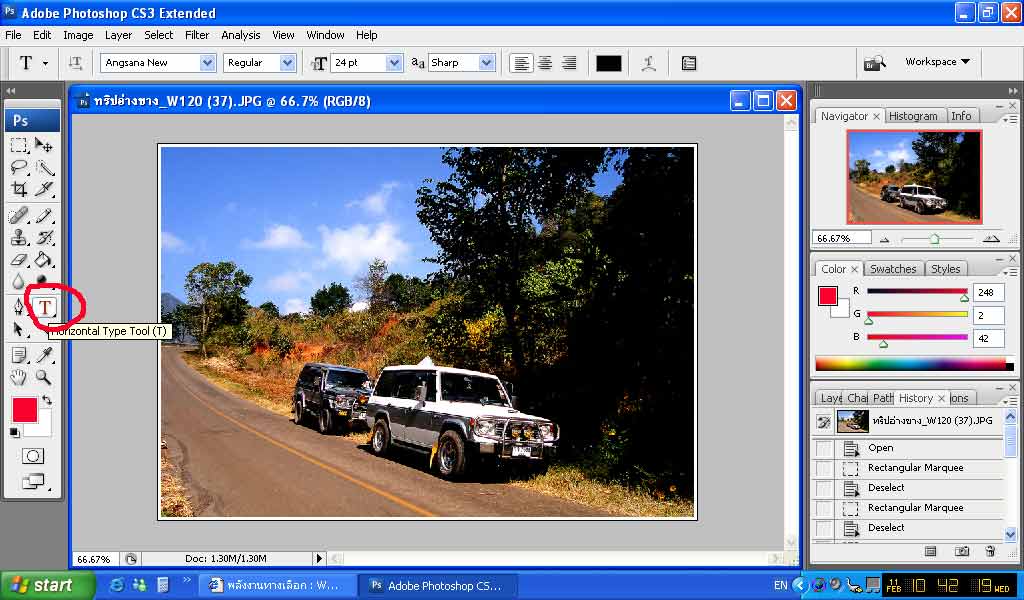Click the Windows start button
The width and height of the screenshot is (1024, 600).
[x=47, y=585]
